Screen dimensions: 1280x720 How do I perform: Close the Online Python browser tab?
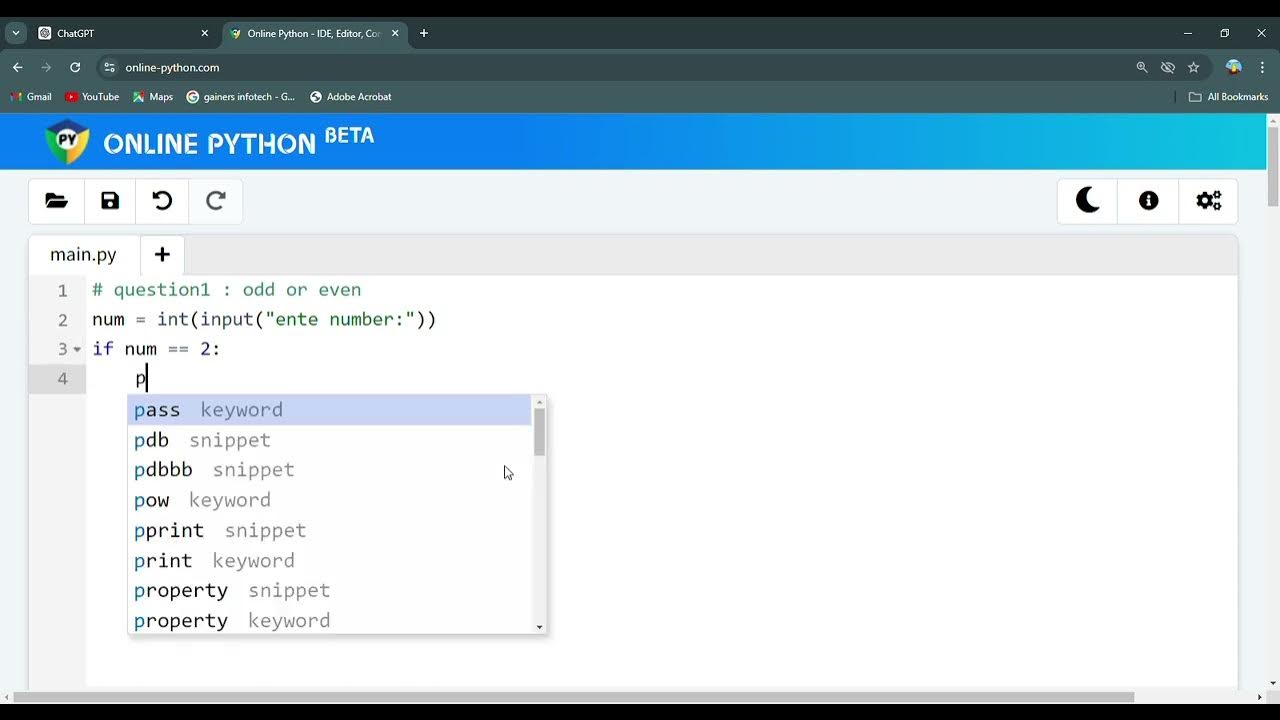tap(395, 33)
